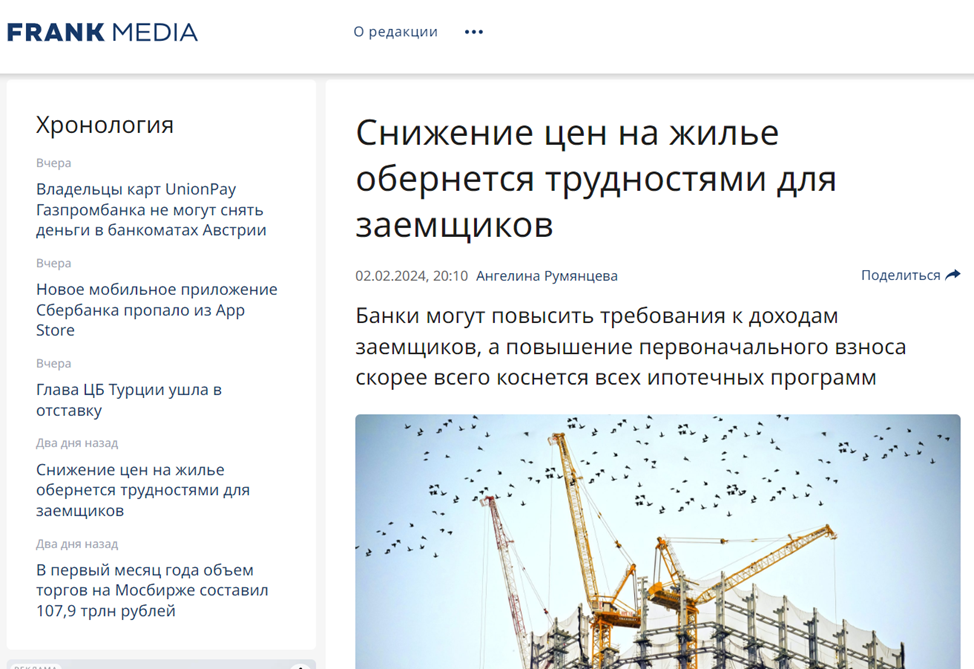Click the Поделиться link
This screenshot has width=974, height=669.
click(x=901, y=275)
